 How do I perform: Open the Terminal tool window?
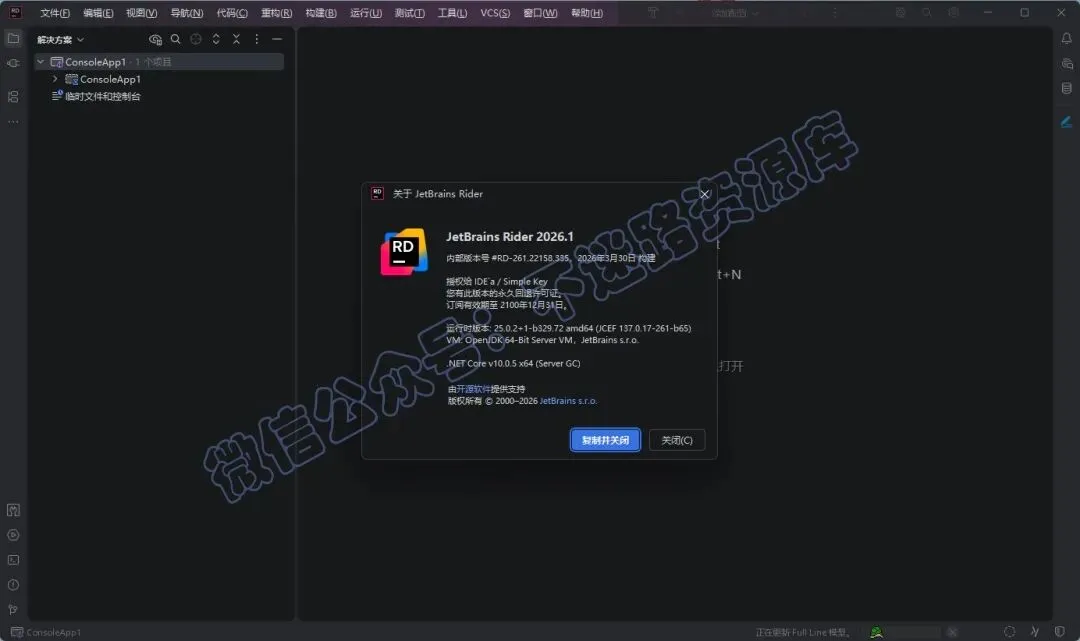(13, 560)
